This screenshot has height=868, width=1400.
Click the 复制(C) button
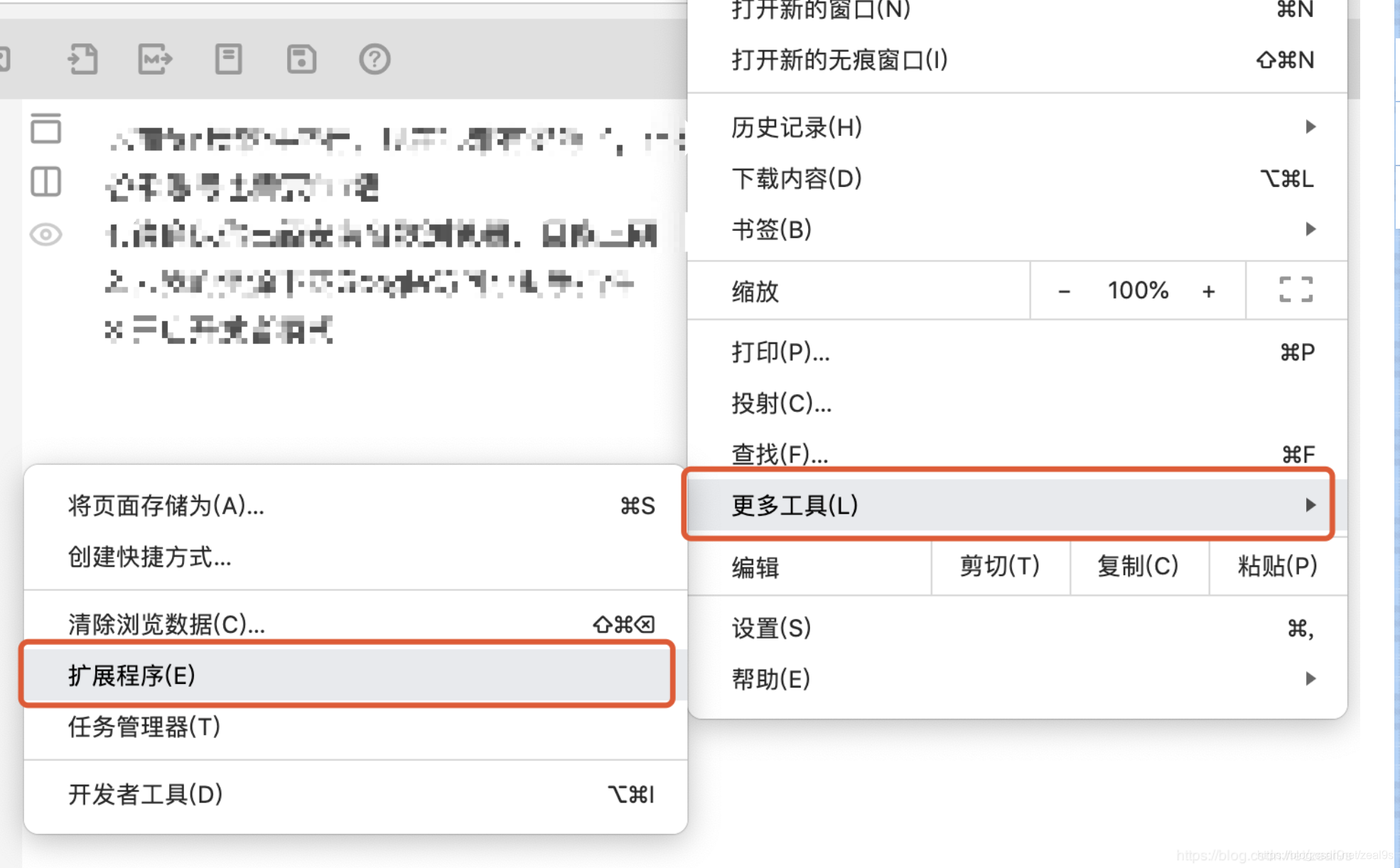point(1139,566)
